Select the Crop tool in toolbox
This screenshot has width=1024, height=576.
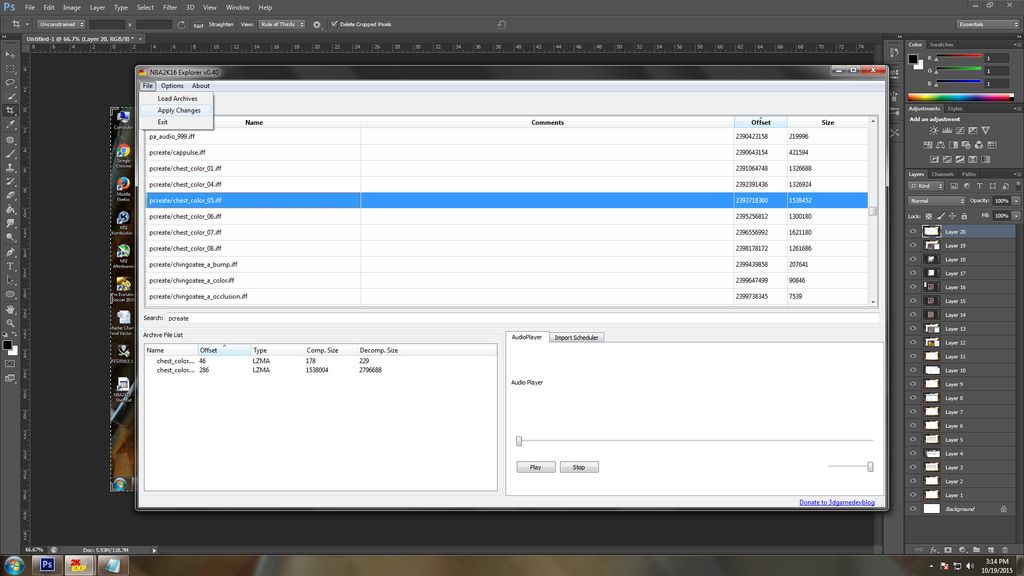(10, 110)
